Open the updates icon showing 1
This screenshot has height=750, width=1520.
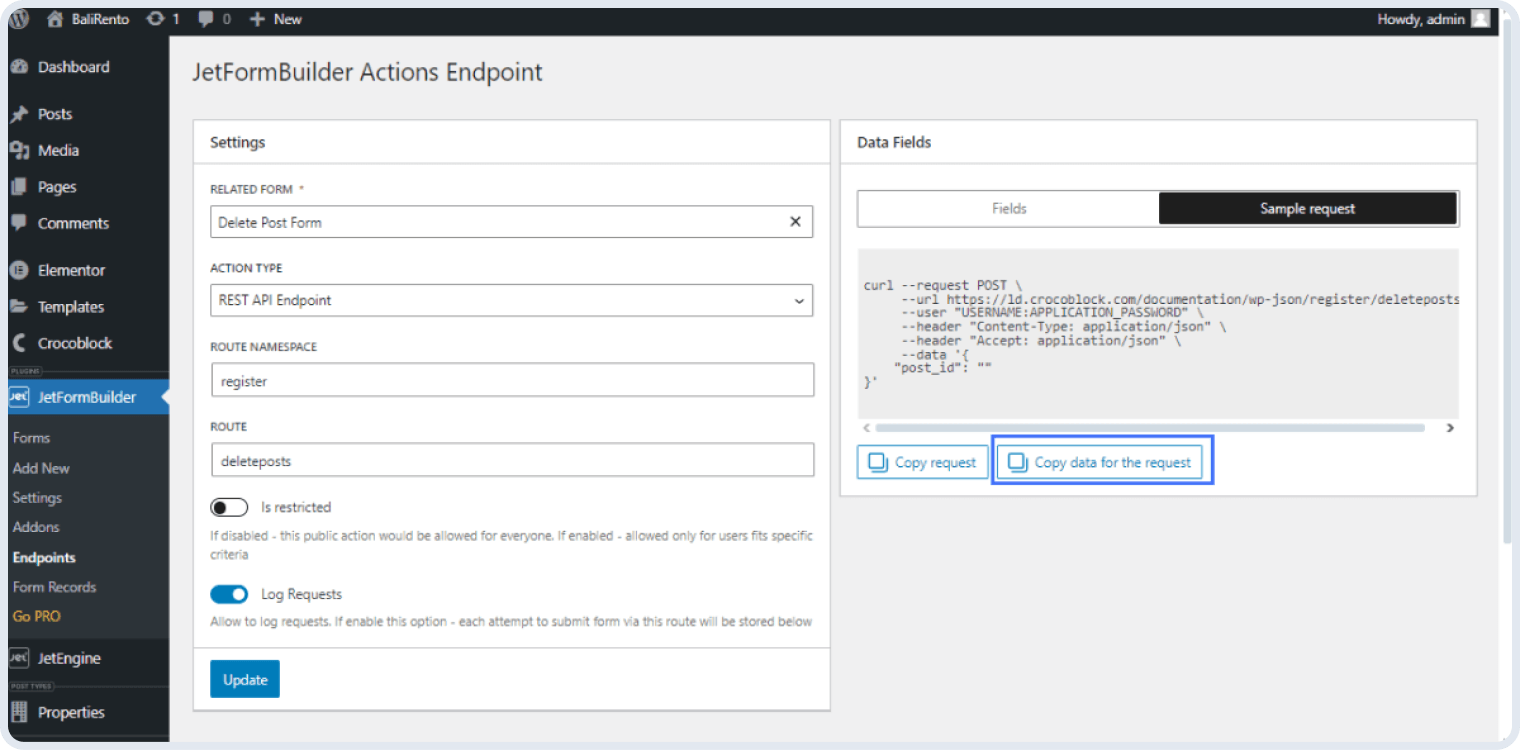point(155,18)
